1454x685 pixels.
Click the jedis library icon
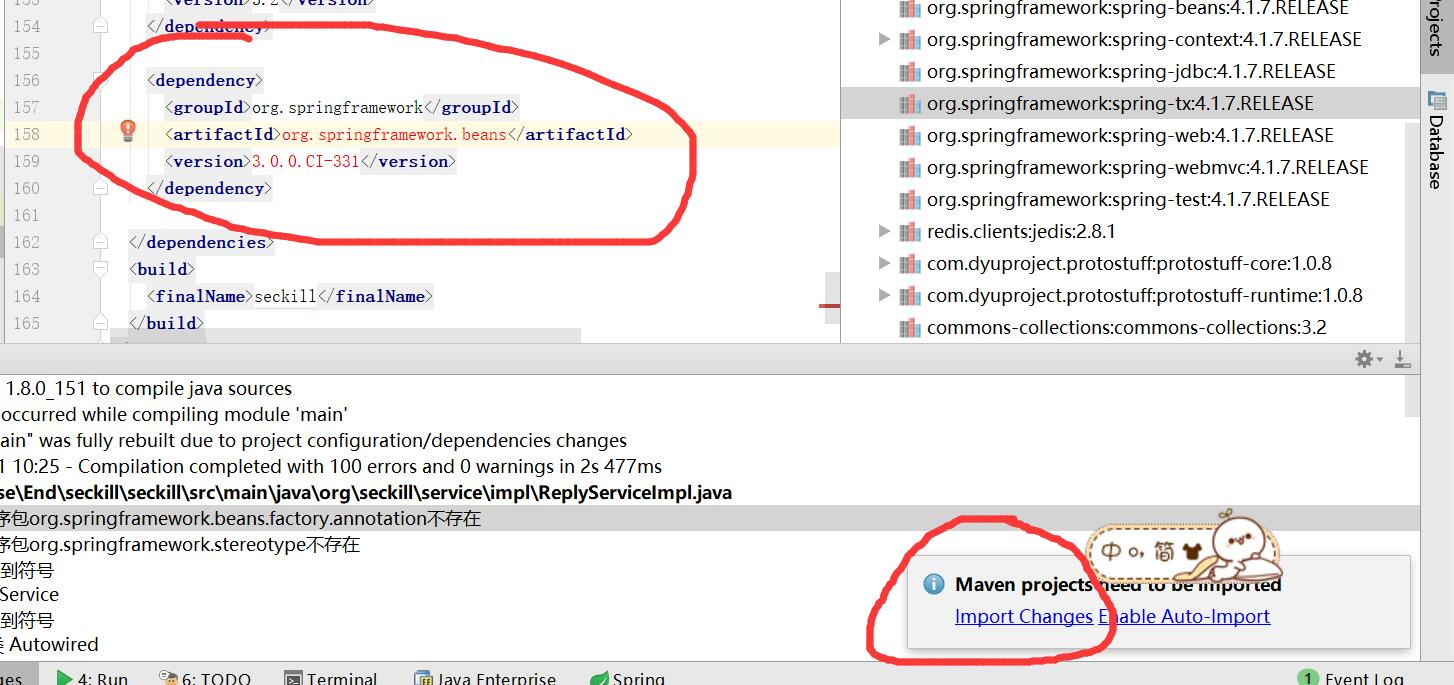pyautogui.click(x=909, y=231)
